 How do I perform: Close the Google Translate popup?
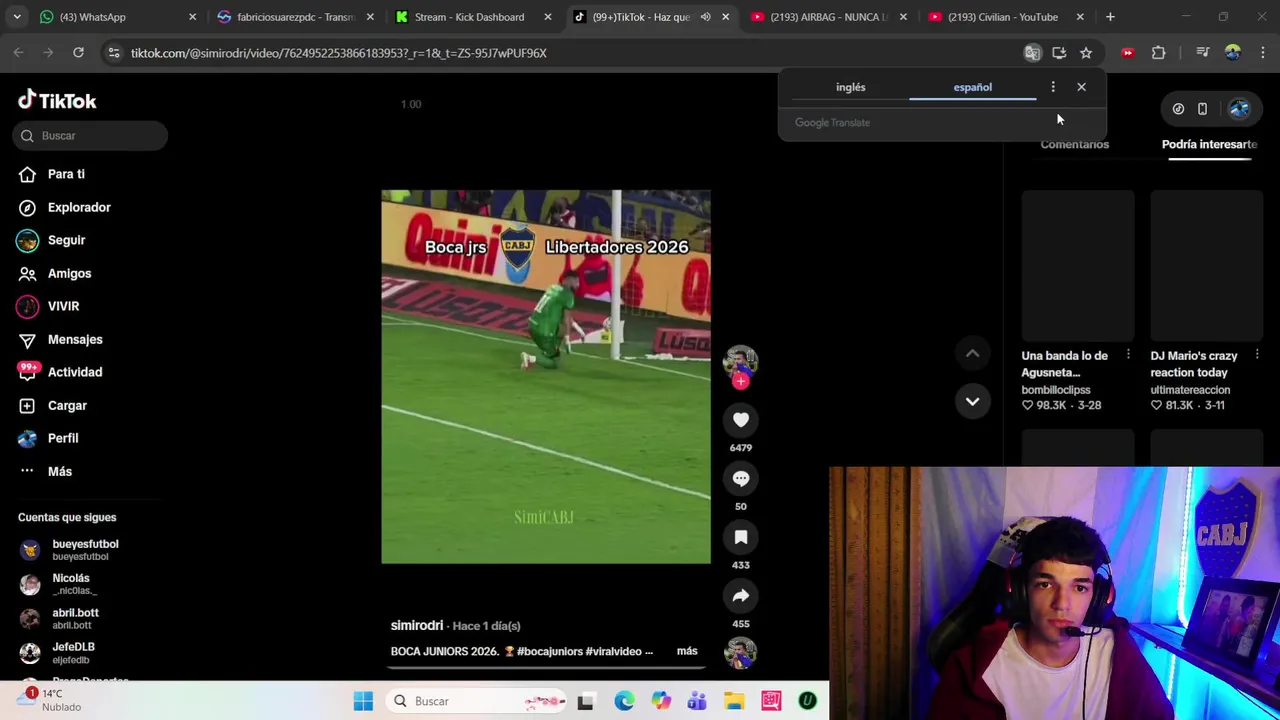click(1081, 87)
